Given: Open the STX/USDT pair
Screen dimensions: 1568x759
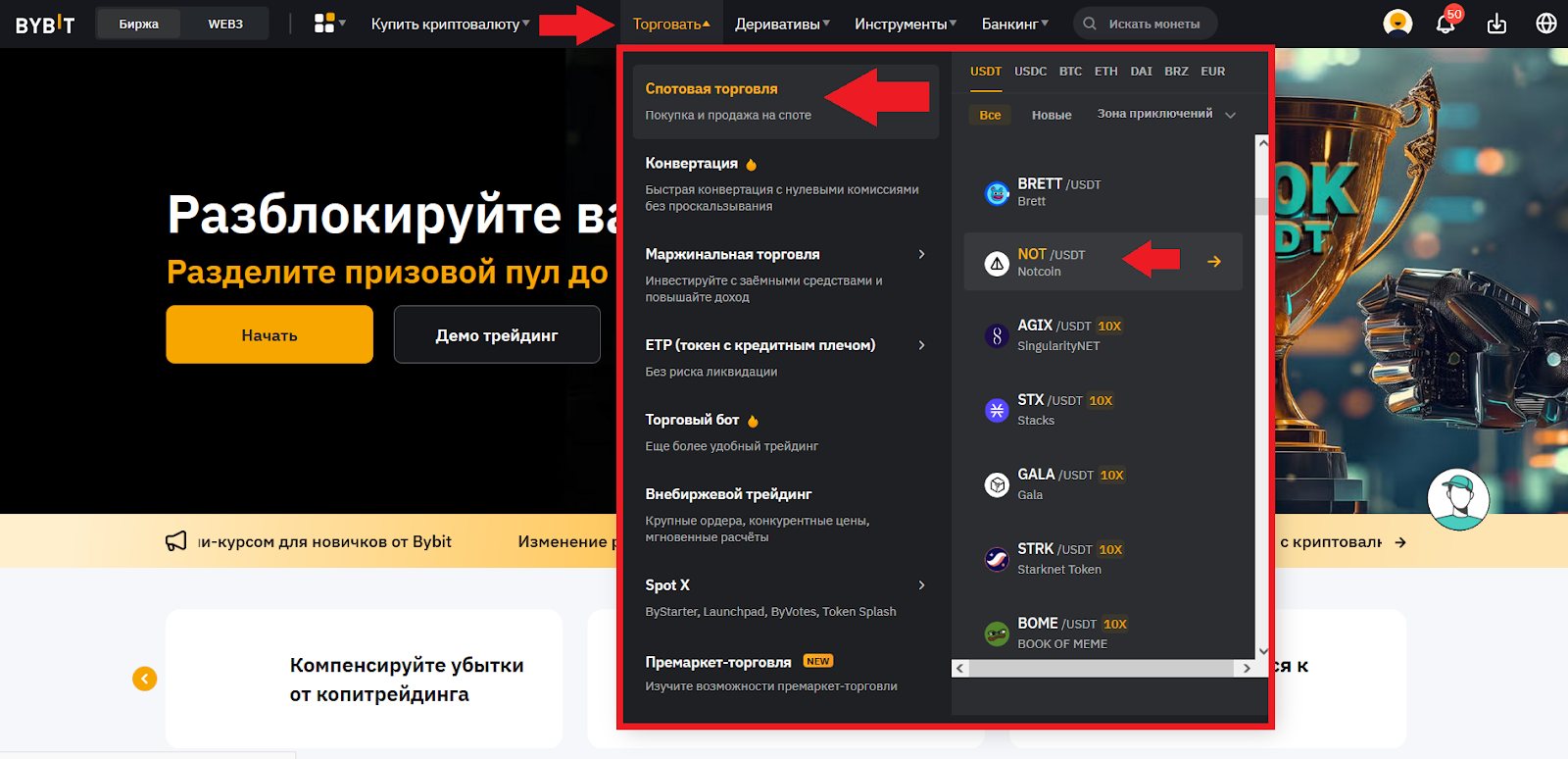Looking at the screenshot, I should click(1103, 410).
